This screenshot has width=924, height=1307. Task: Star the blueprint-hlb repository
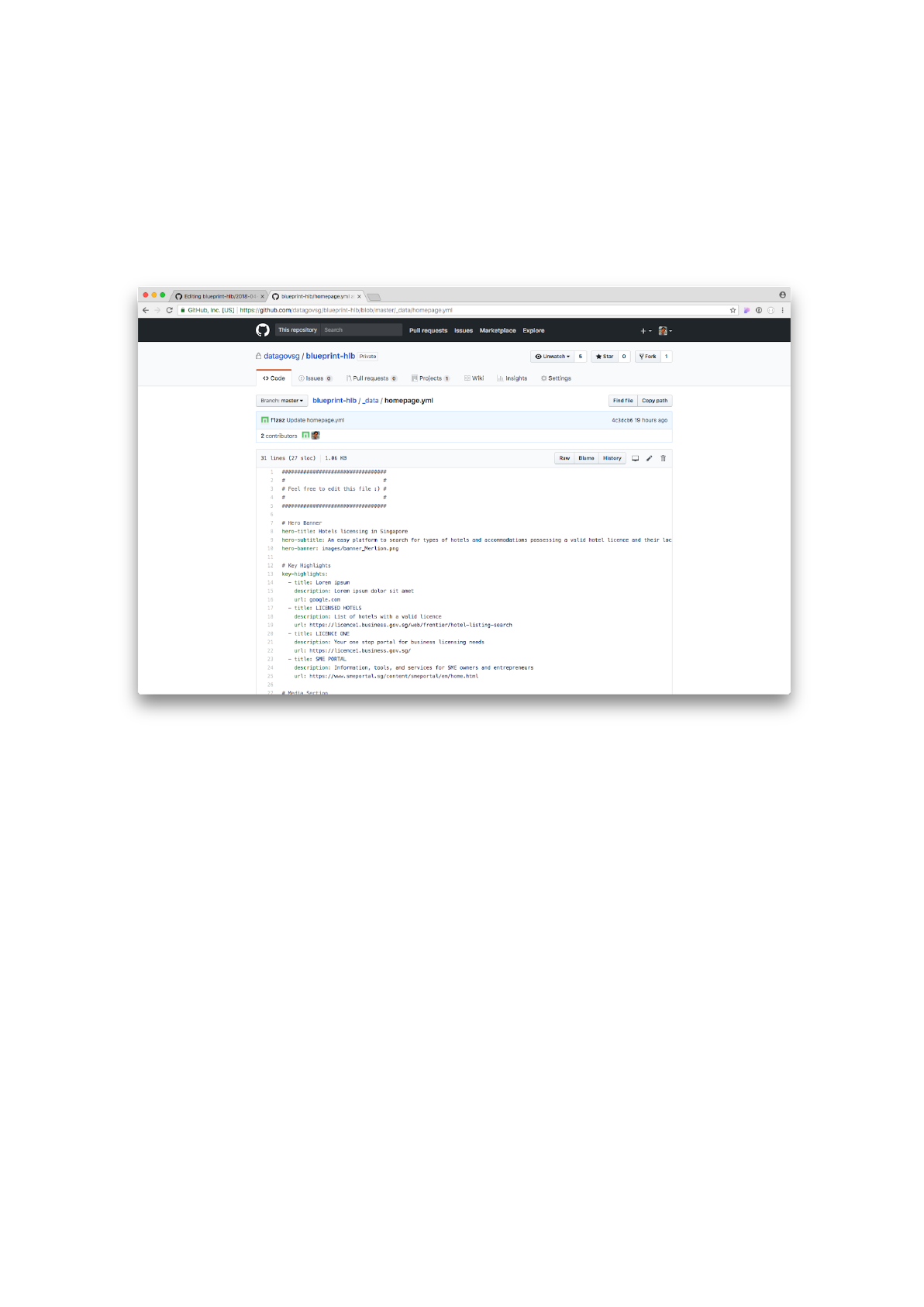coord(605,357)
